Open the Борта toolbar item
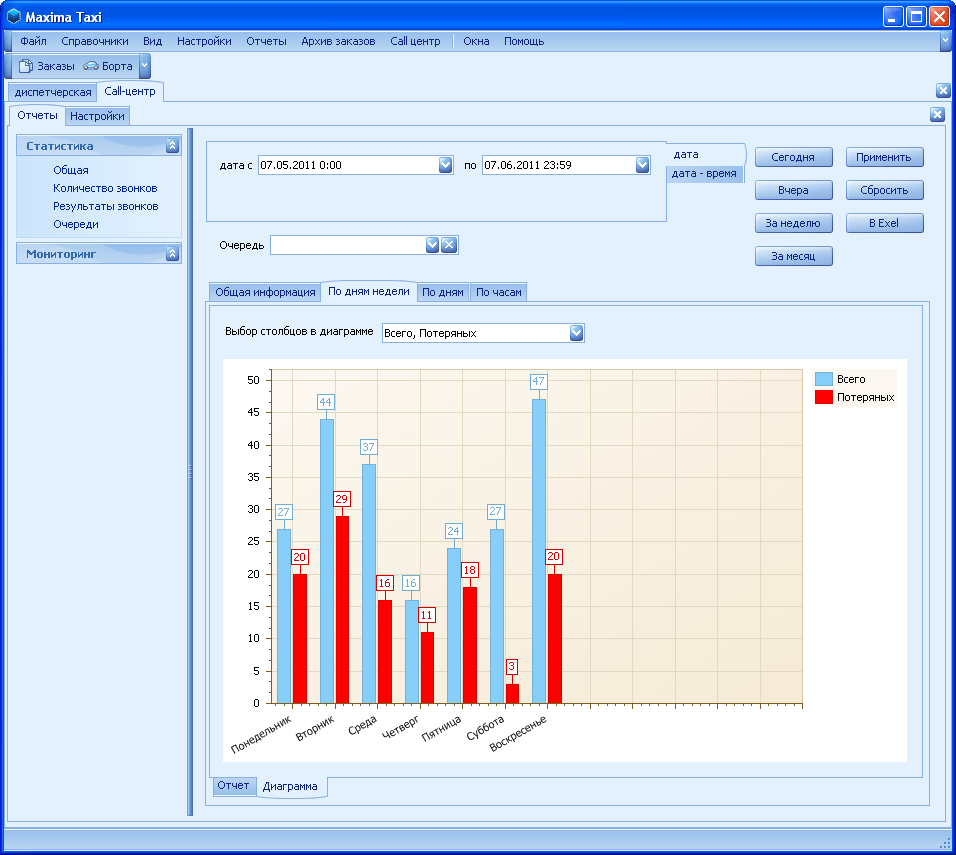 coord(108,66)
